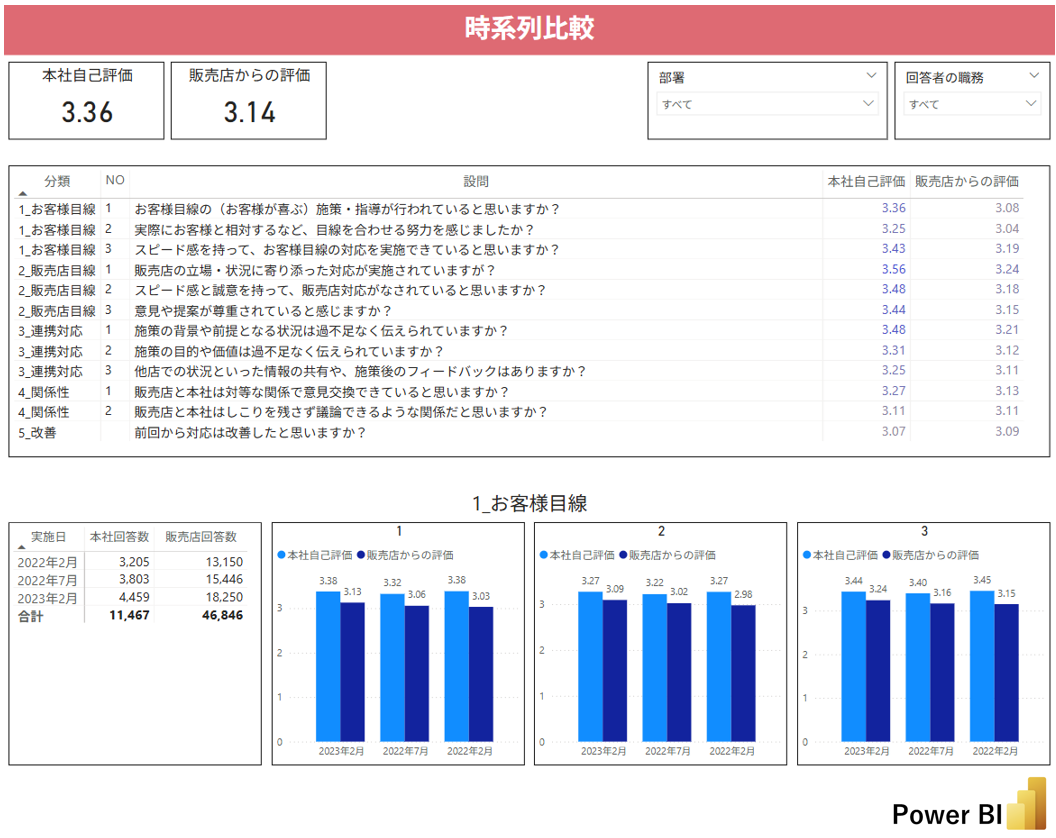This screenshot has height=838, width=1056.
Task: Sort by 販売店からの評価 column header in the main table
Action: pos(967,181)
